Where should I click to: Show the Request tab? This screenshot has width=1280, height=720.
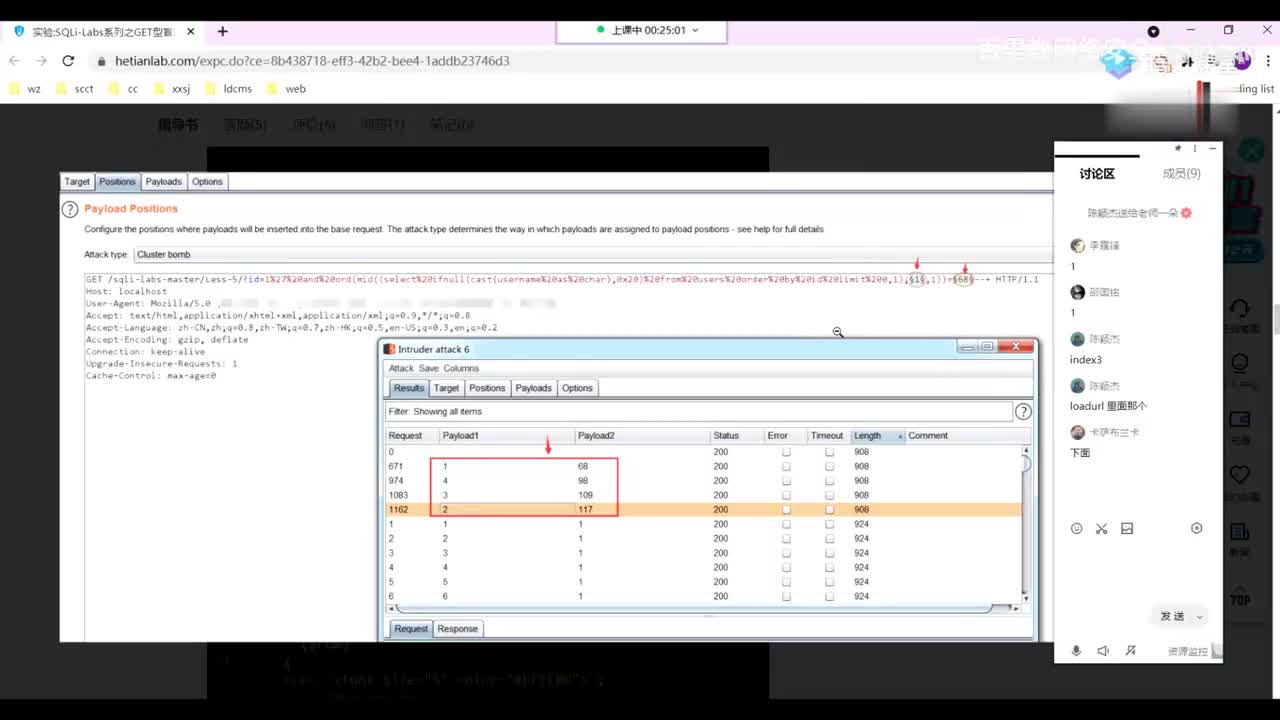coord(411,629)
